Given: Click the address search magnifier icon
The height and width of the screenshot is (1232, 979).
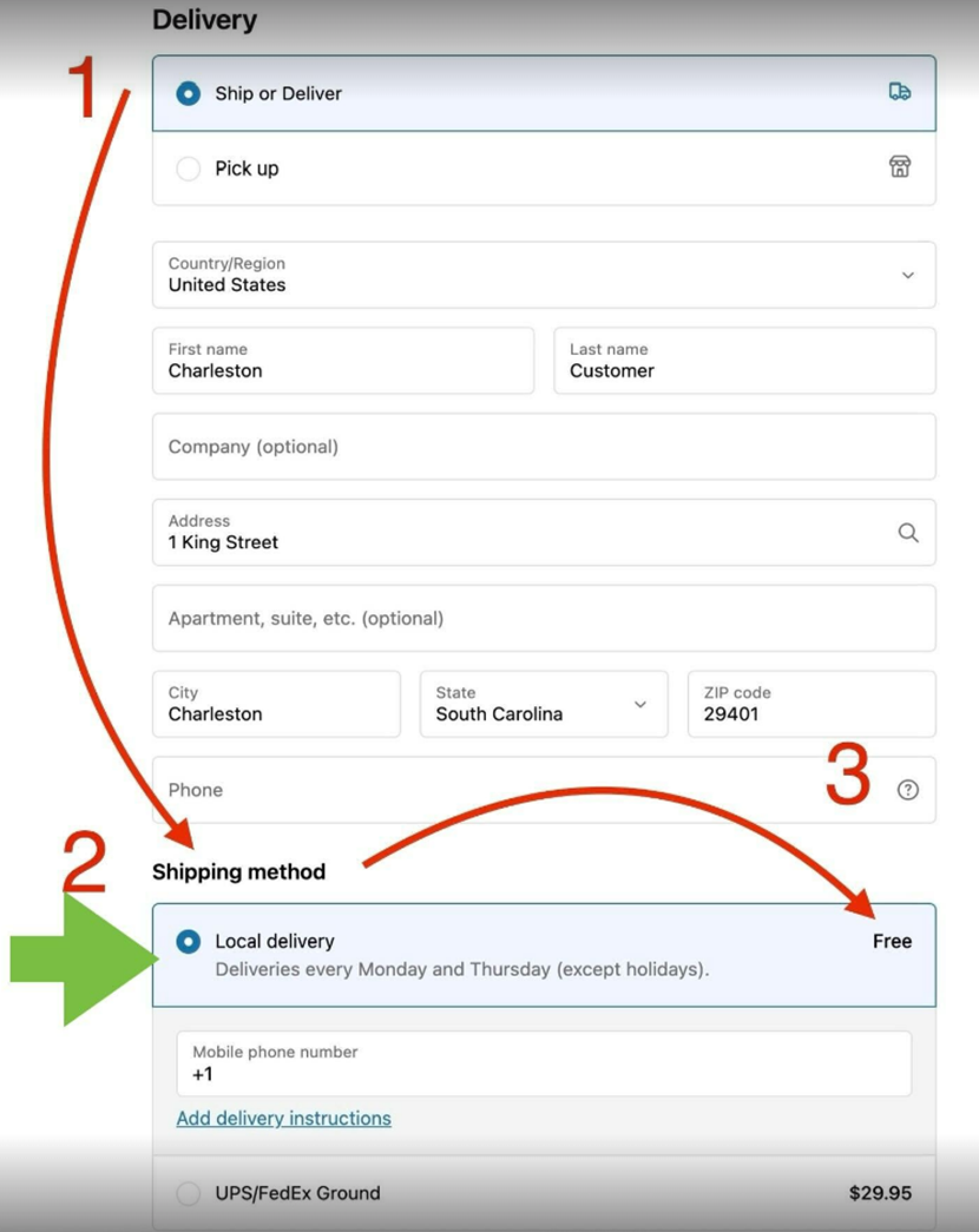Looking at the screenshot, I should click(x=908, y=533).
